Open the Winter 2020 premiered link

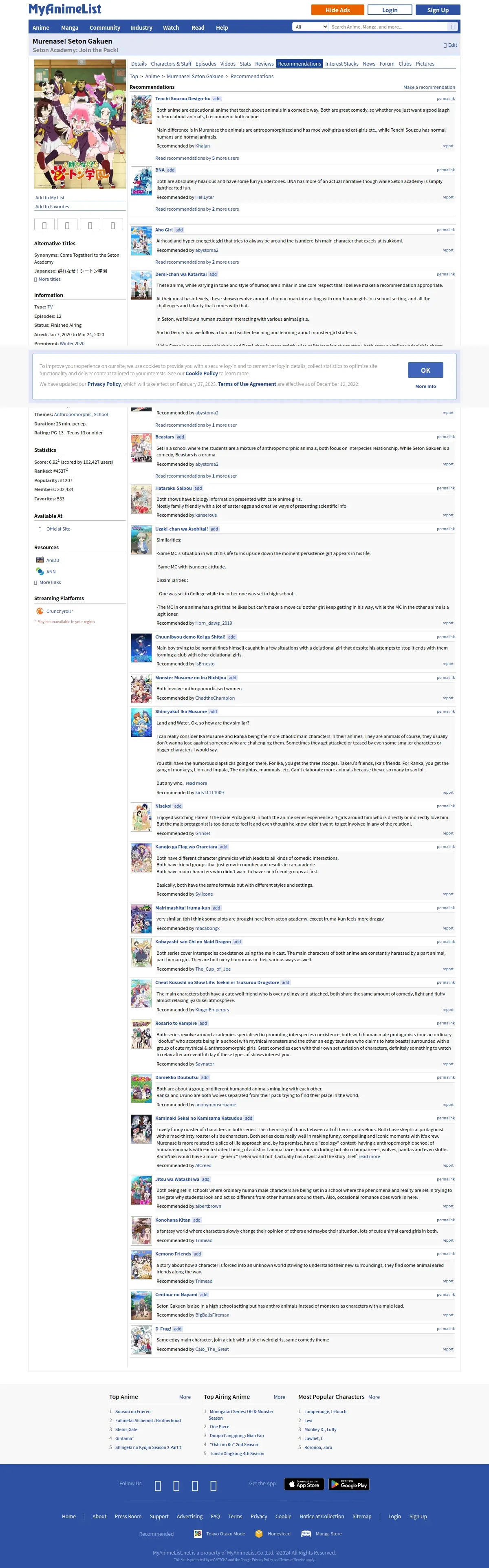pyautogui.click(x=72, y=344)
